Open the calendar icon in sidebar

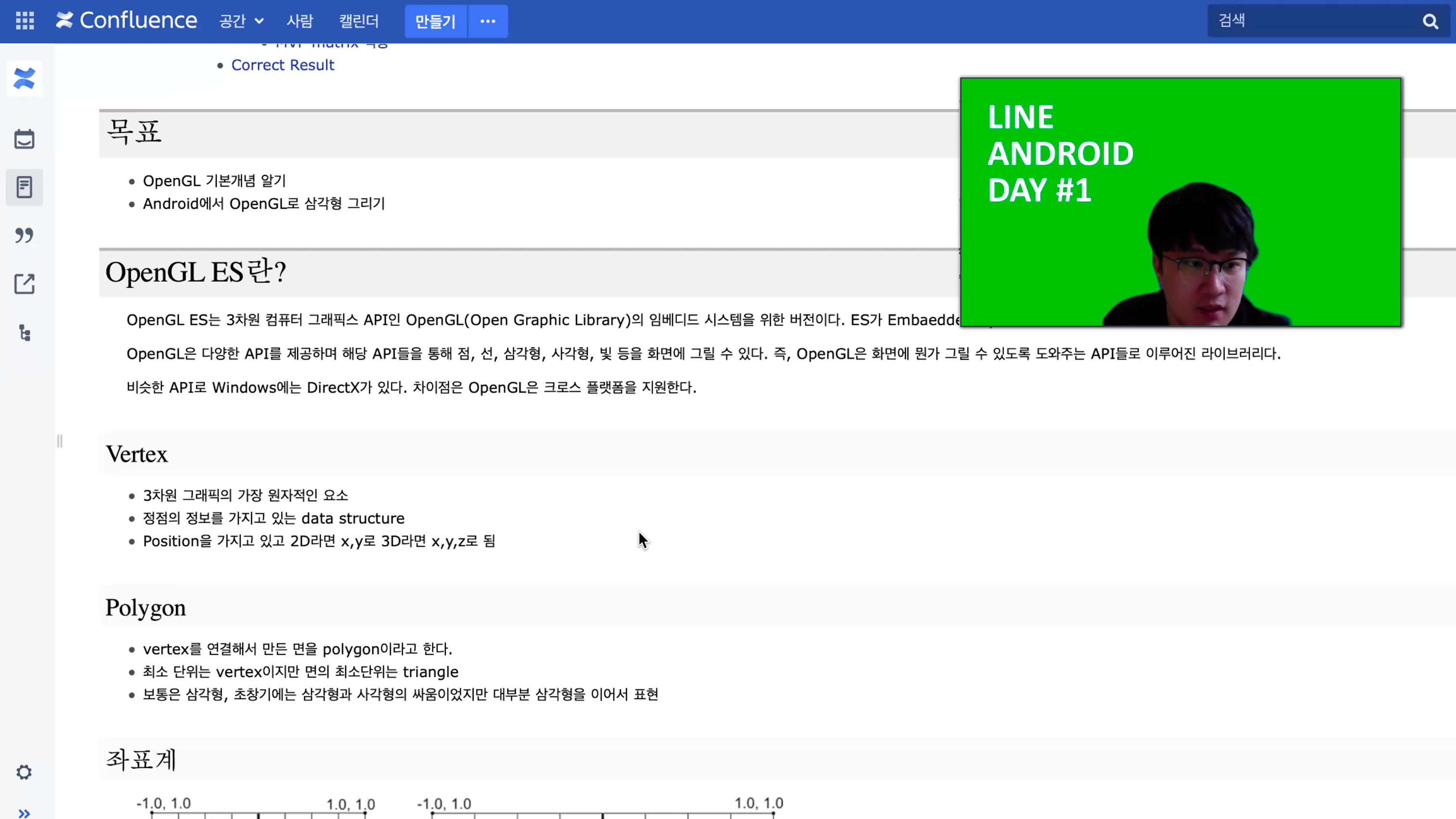25,139
